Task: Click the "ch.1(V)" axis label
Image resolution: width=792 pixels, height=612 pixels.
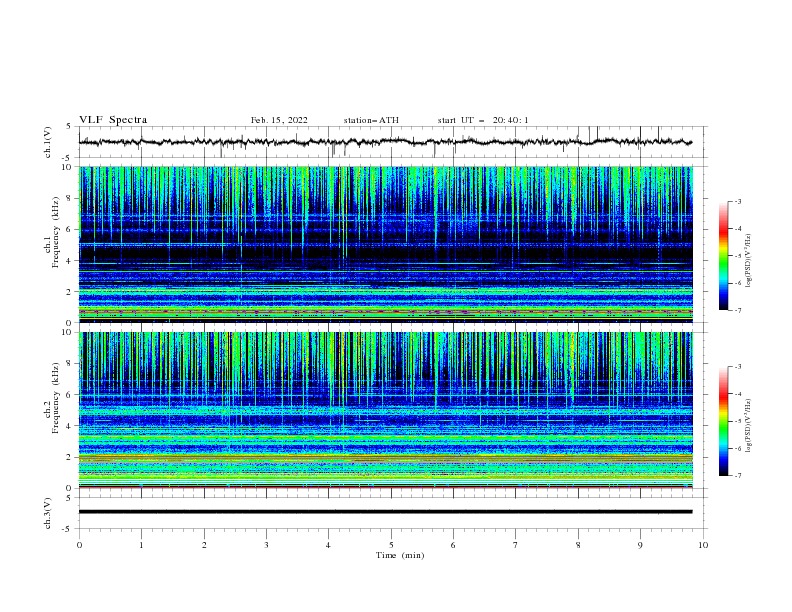Action: pos(48,142)
